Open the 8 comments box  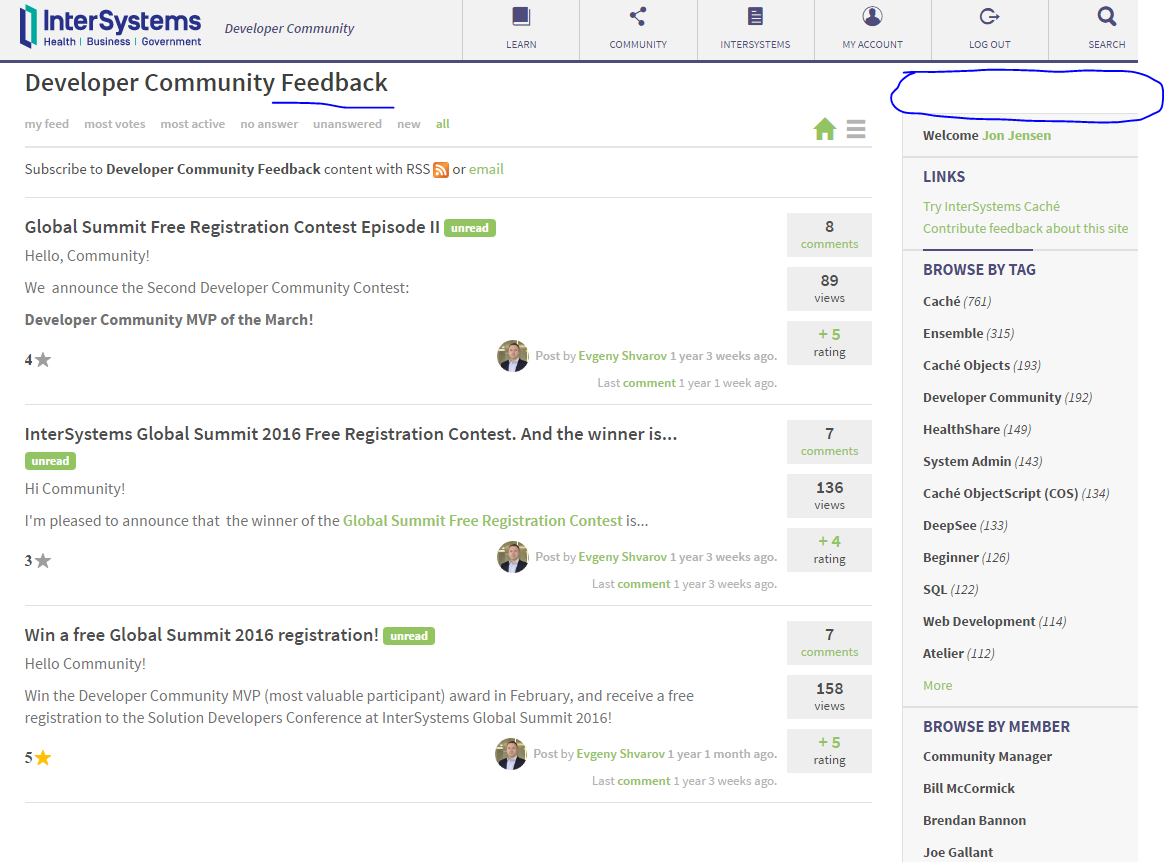(829, 235)
